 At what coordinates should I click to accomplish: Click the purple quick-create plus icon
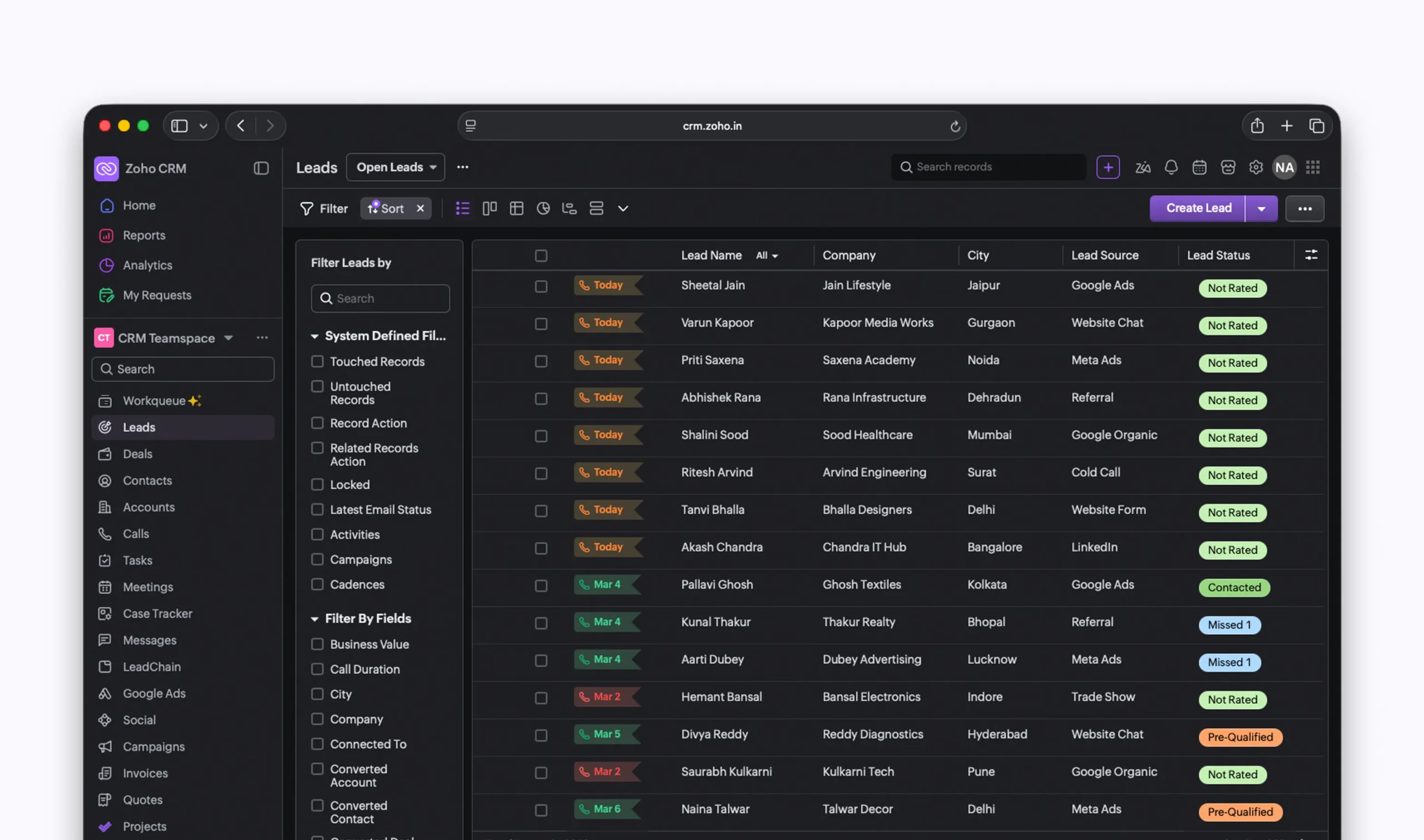click(x=1107, y=167)
